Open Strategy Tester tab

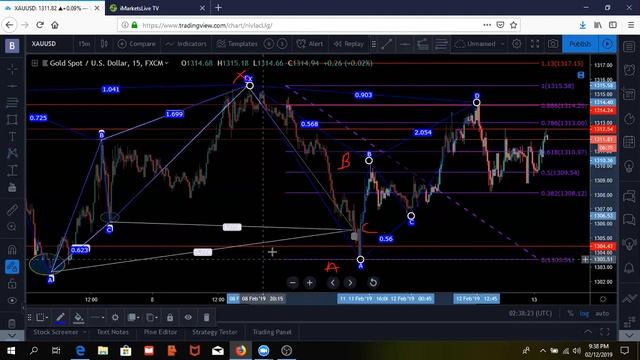215,332
